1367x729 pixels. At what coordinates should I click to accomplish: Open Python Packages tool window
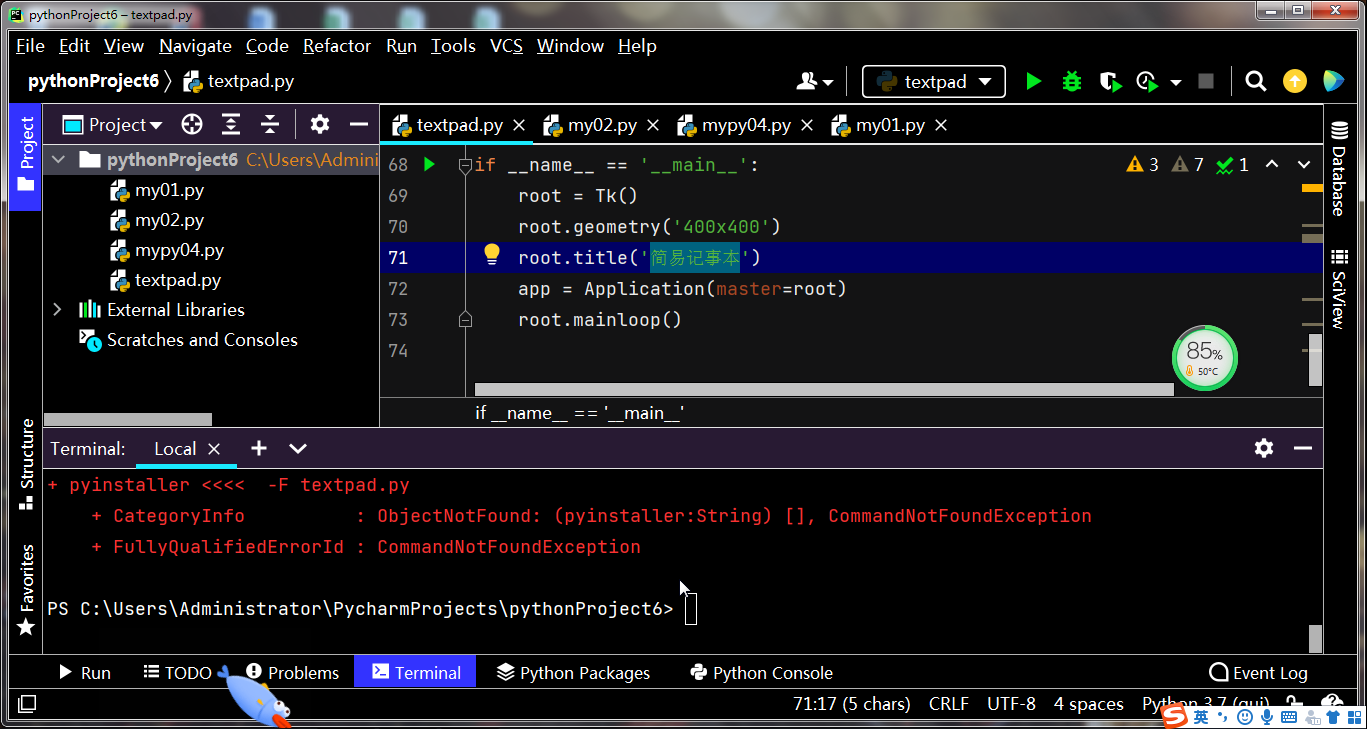[x=574, y=673]
